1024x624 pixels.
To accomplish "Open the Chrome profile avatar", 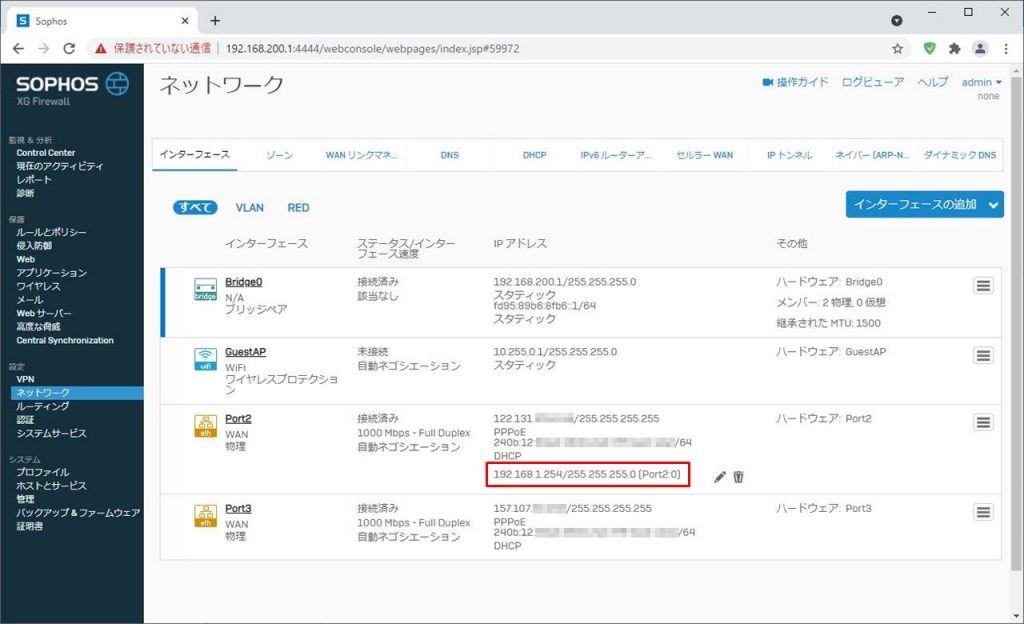I will pyautogui.click(x=980, y=48).
